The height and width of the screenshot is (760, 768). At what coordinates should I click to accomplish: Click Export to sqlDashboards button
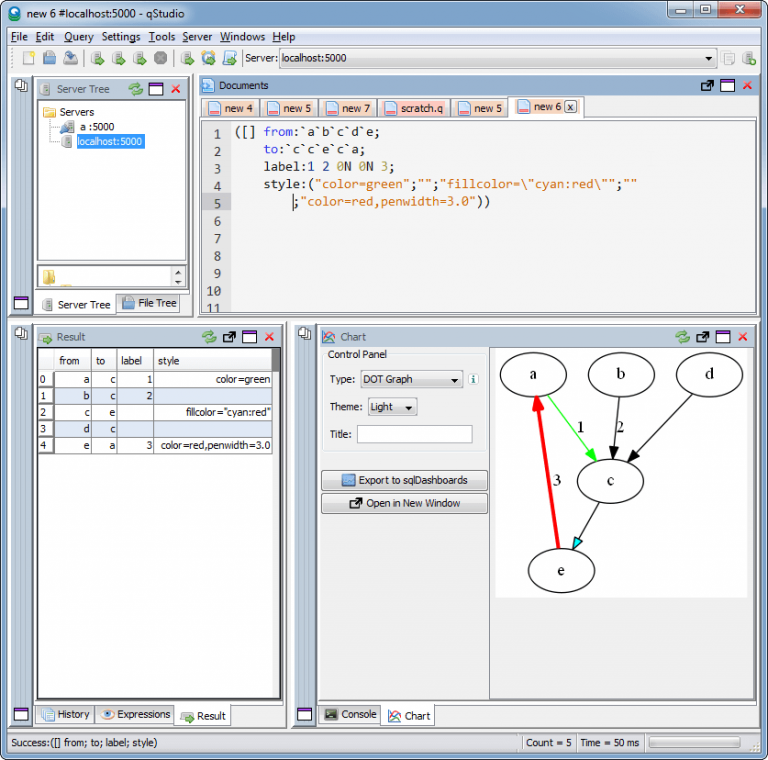coord(405,480)
